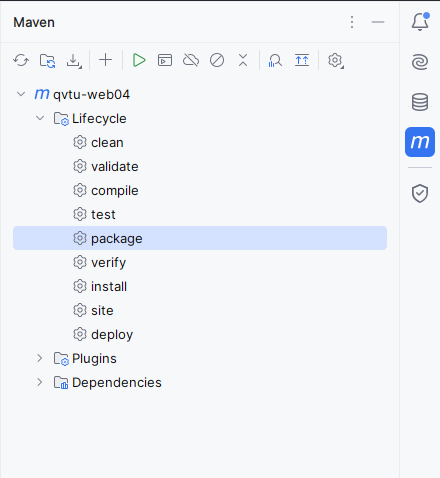The image size is (440, 478).
Task: Click Collapse All icon in toolbar
Action: tap(243, 60)
